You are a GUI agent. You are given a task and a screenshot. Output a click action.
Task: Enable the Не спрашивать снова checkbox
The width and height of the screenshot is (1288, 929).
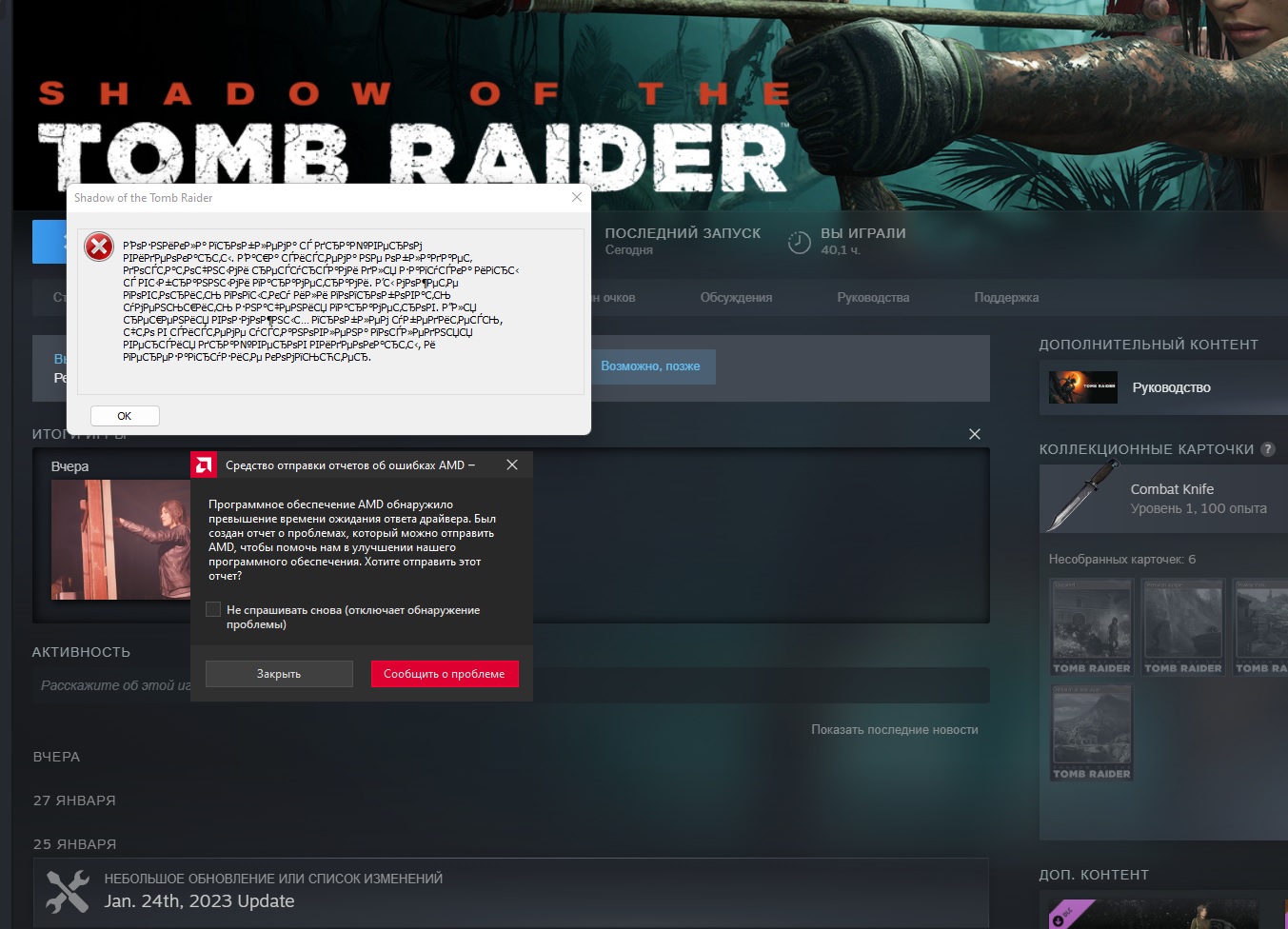coord(213,610)
